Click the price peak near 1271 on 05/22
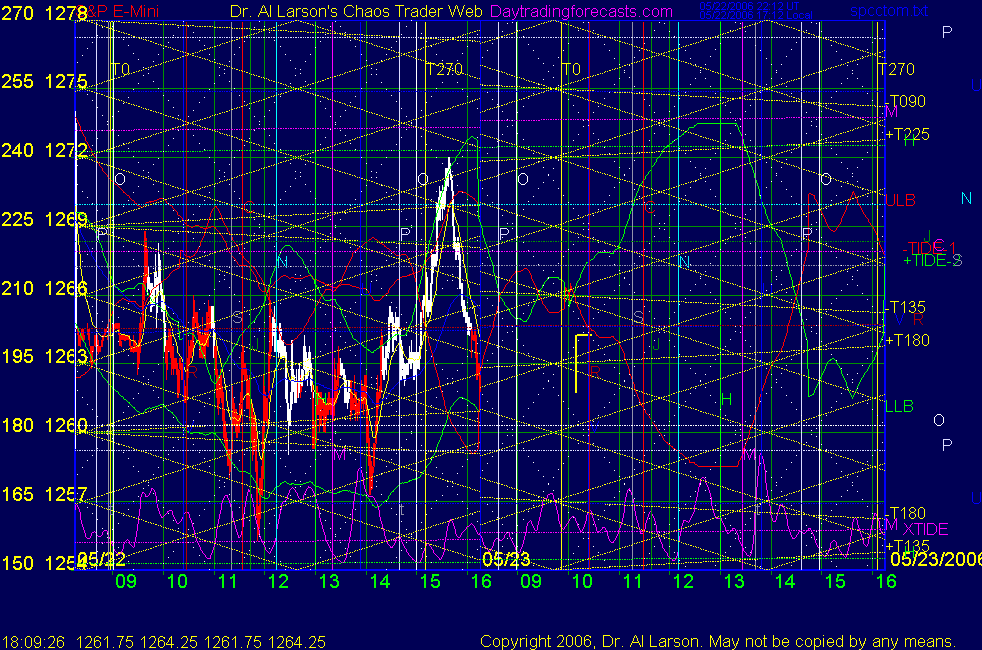Image resolution: width=982 pixels, height=650 pixels. click(448, 163)
